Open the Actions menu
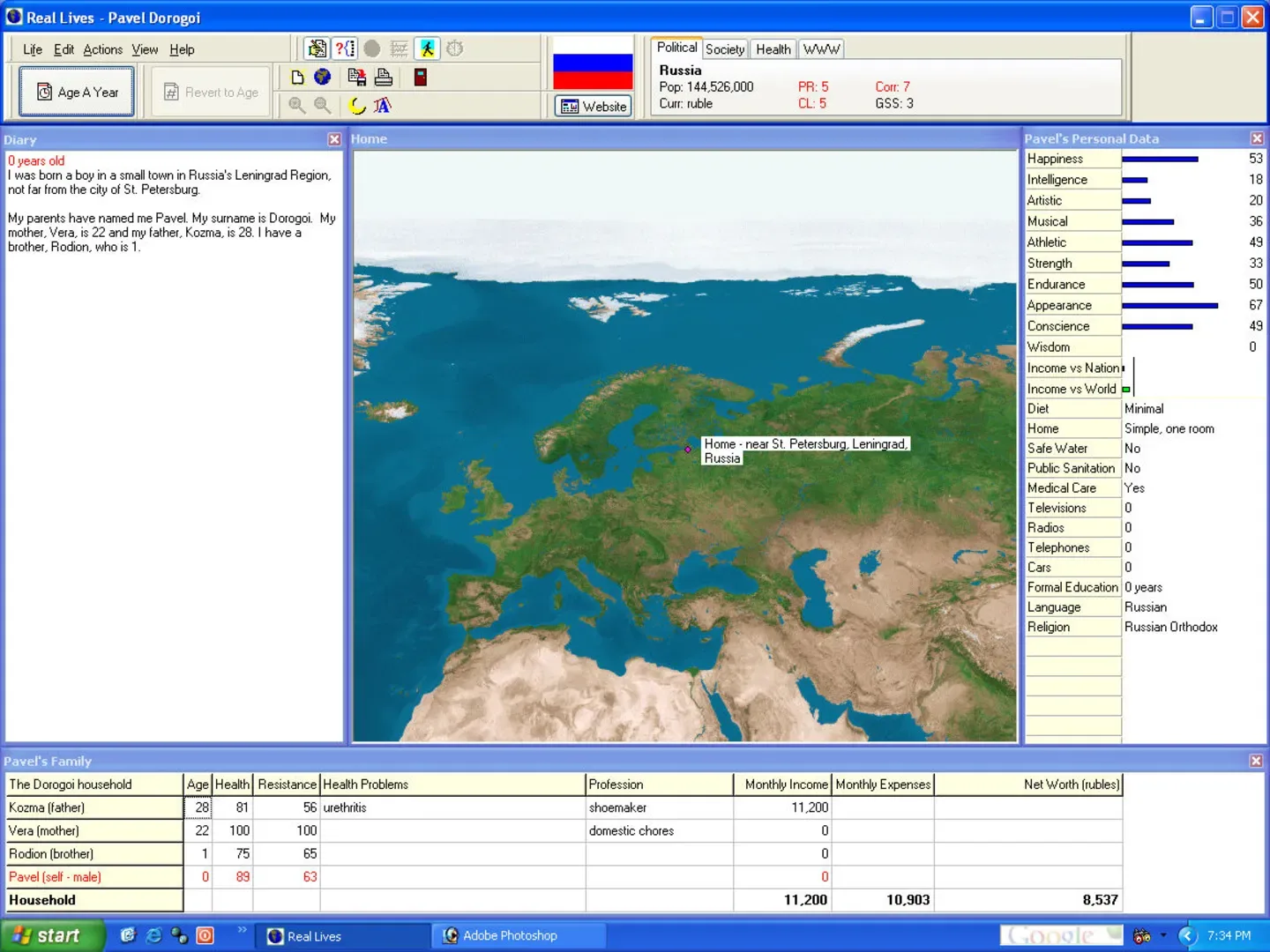This screenshot has height=952, width=1270. point(102,49)
